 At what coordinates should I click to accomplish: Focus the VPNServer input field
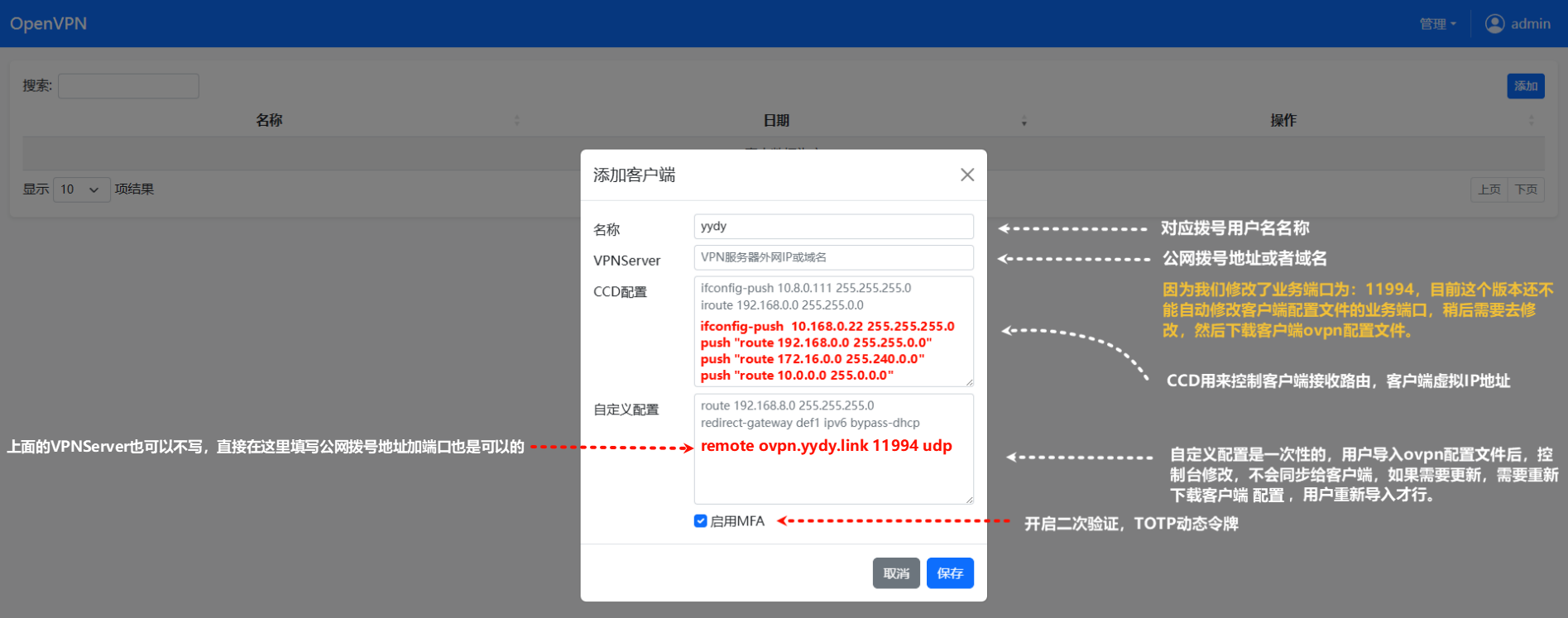[833, 257]
